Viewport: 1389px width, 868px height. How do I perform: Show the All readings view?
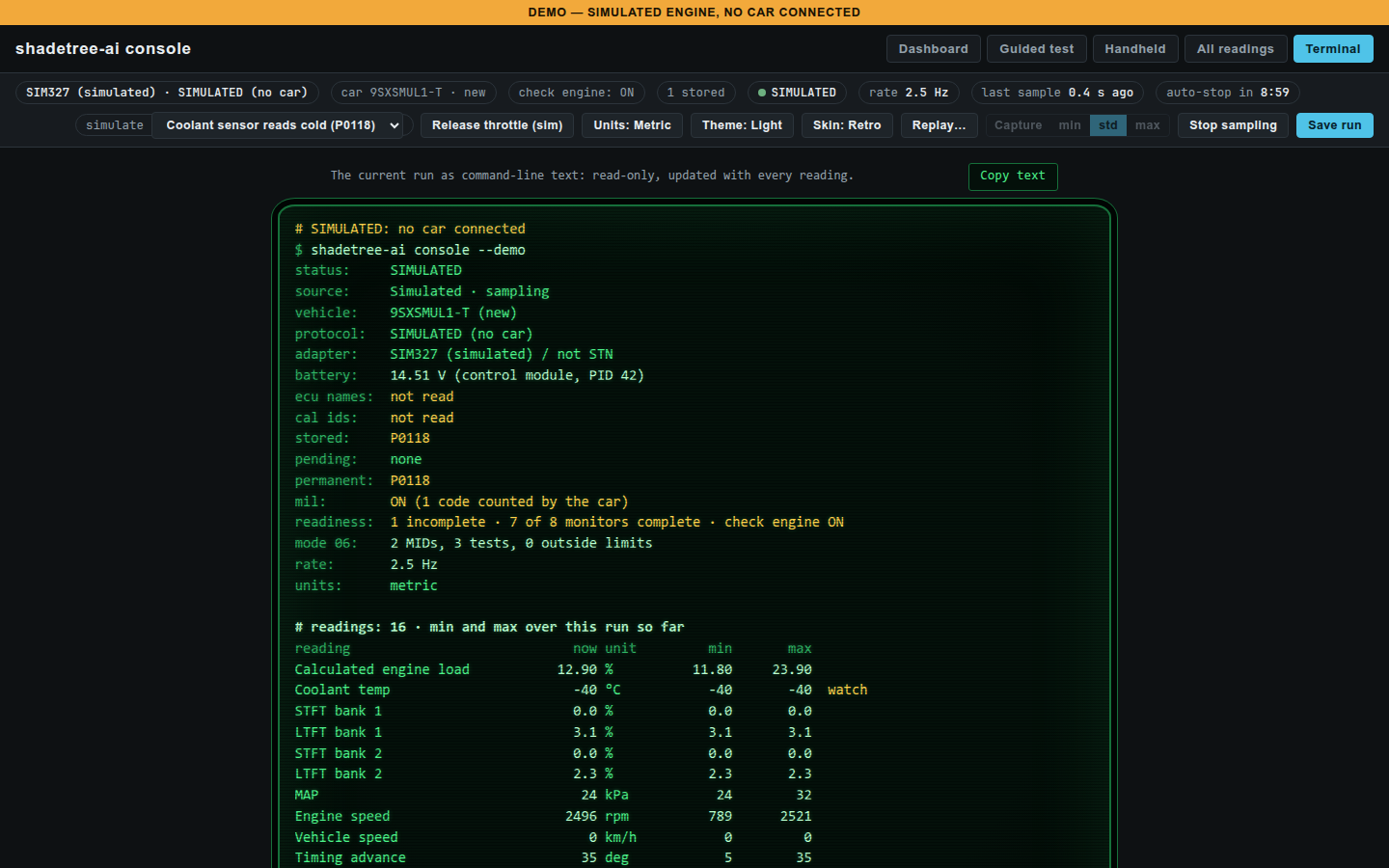1235,49
